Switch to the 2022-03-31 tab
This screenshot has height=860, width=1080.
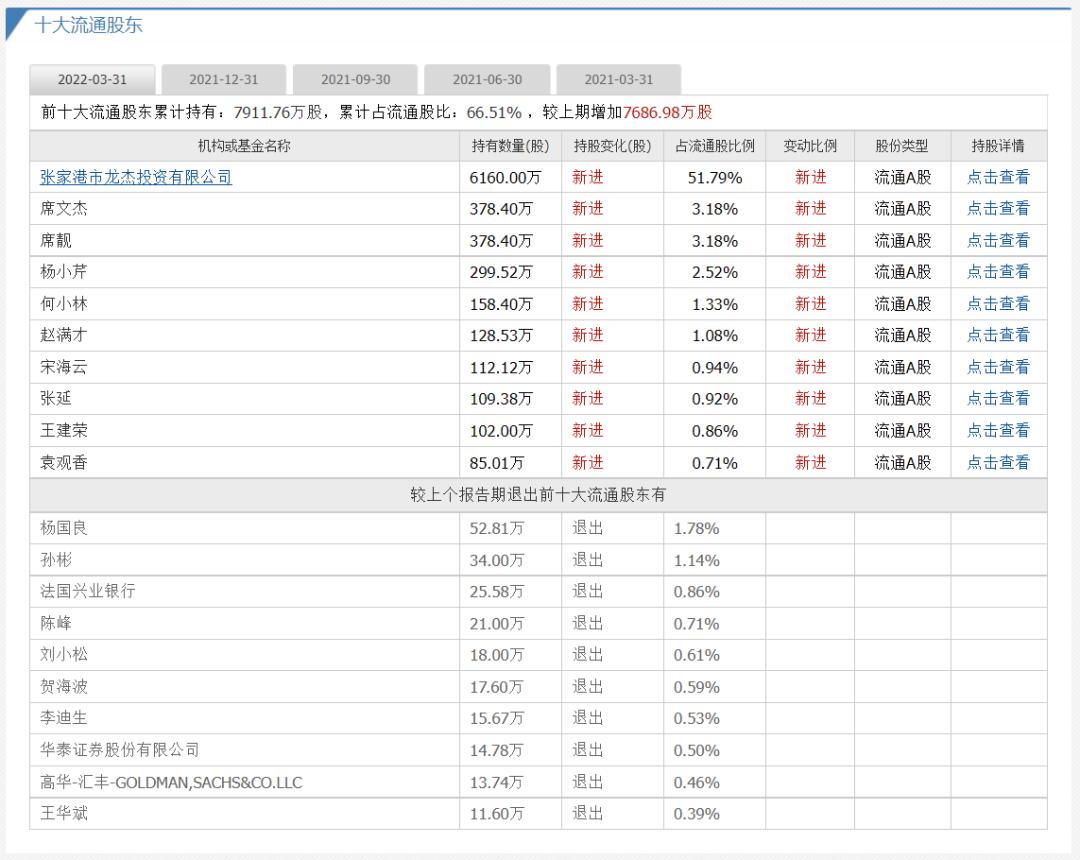(92, 80)
